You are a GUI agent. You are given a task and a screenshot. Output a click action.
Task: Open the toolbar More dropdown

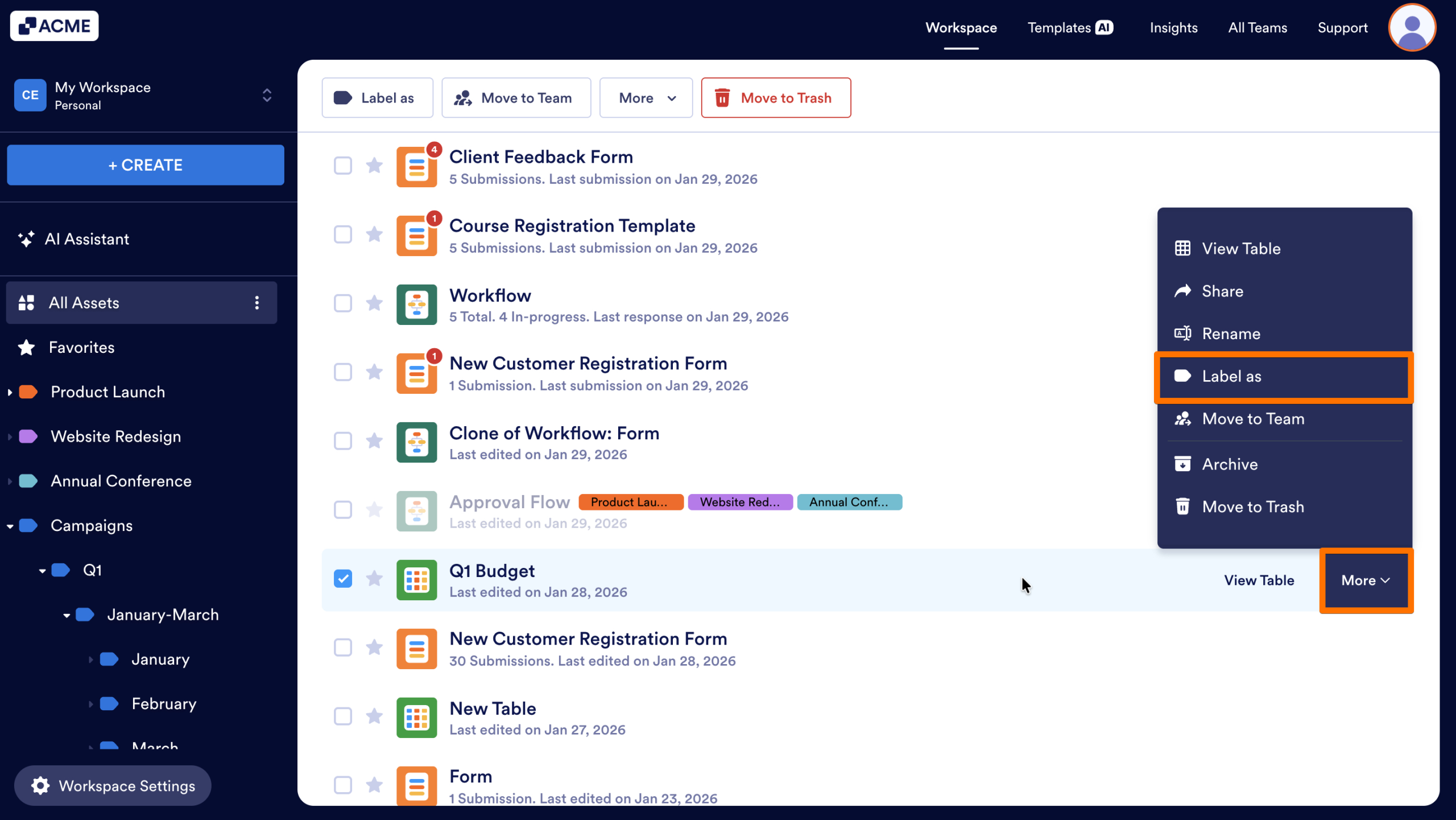(x=646, y=98)
